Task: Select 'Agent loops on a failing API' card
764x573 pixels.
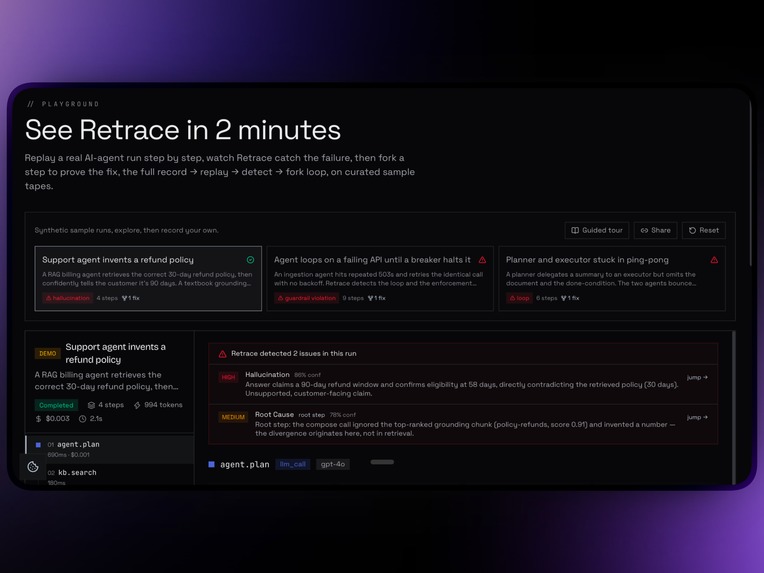Action: point(380,278)
